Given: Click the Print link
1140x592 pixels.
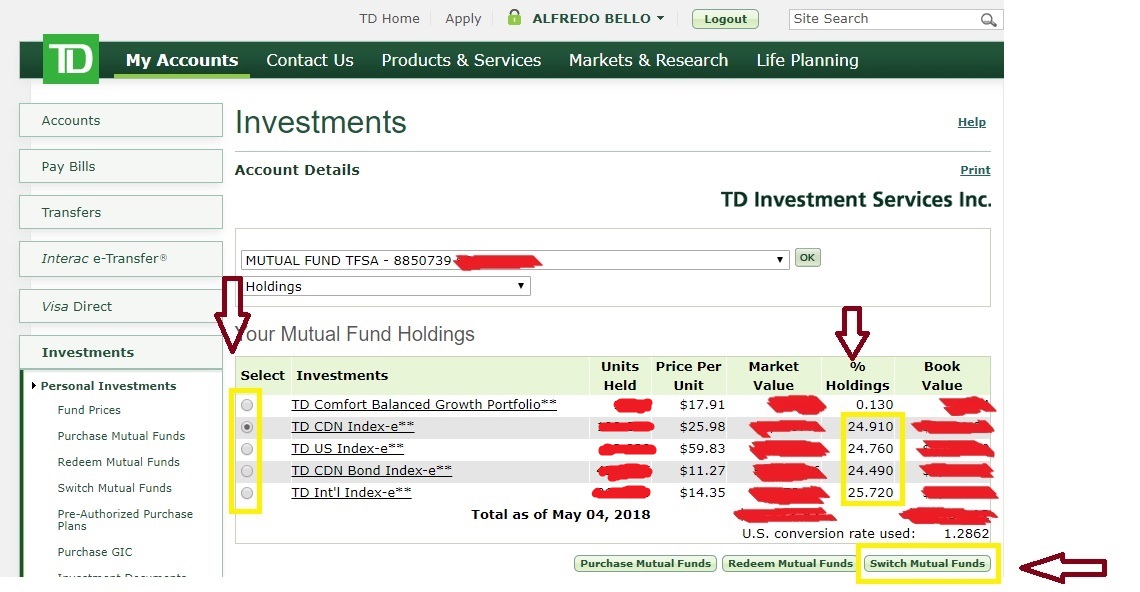Looking at the screenshot, I should click(975, 170).
